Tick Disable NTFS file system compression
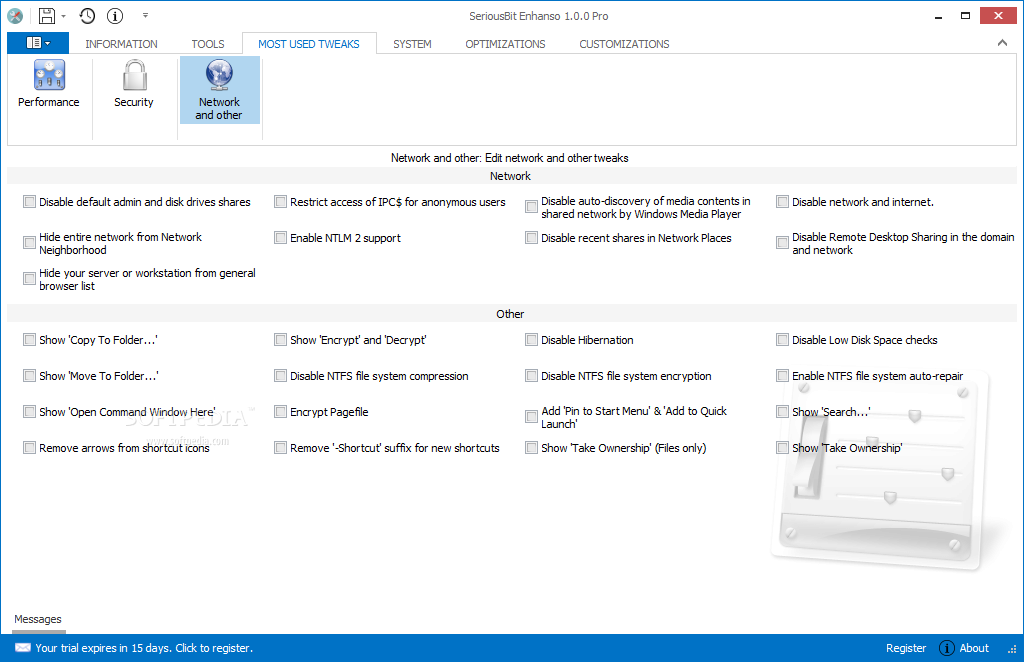This screenshot has width=1024, height=662. (x=280, y=375)
